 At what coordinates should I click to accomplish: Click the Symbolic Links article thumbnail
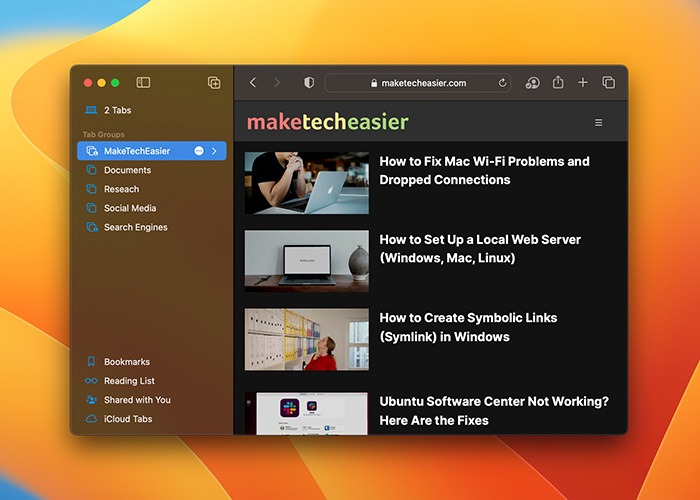(307, 339)
